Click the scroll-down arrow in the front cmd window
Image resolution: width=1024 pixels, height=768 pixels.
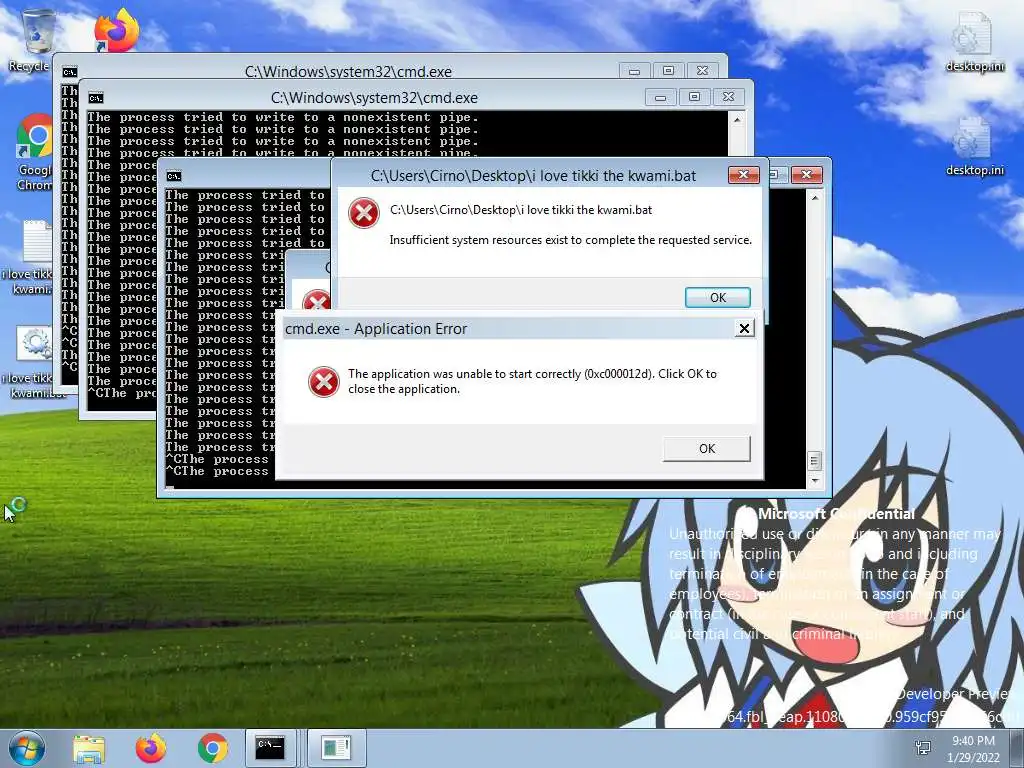[814, 481]
